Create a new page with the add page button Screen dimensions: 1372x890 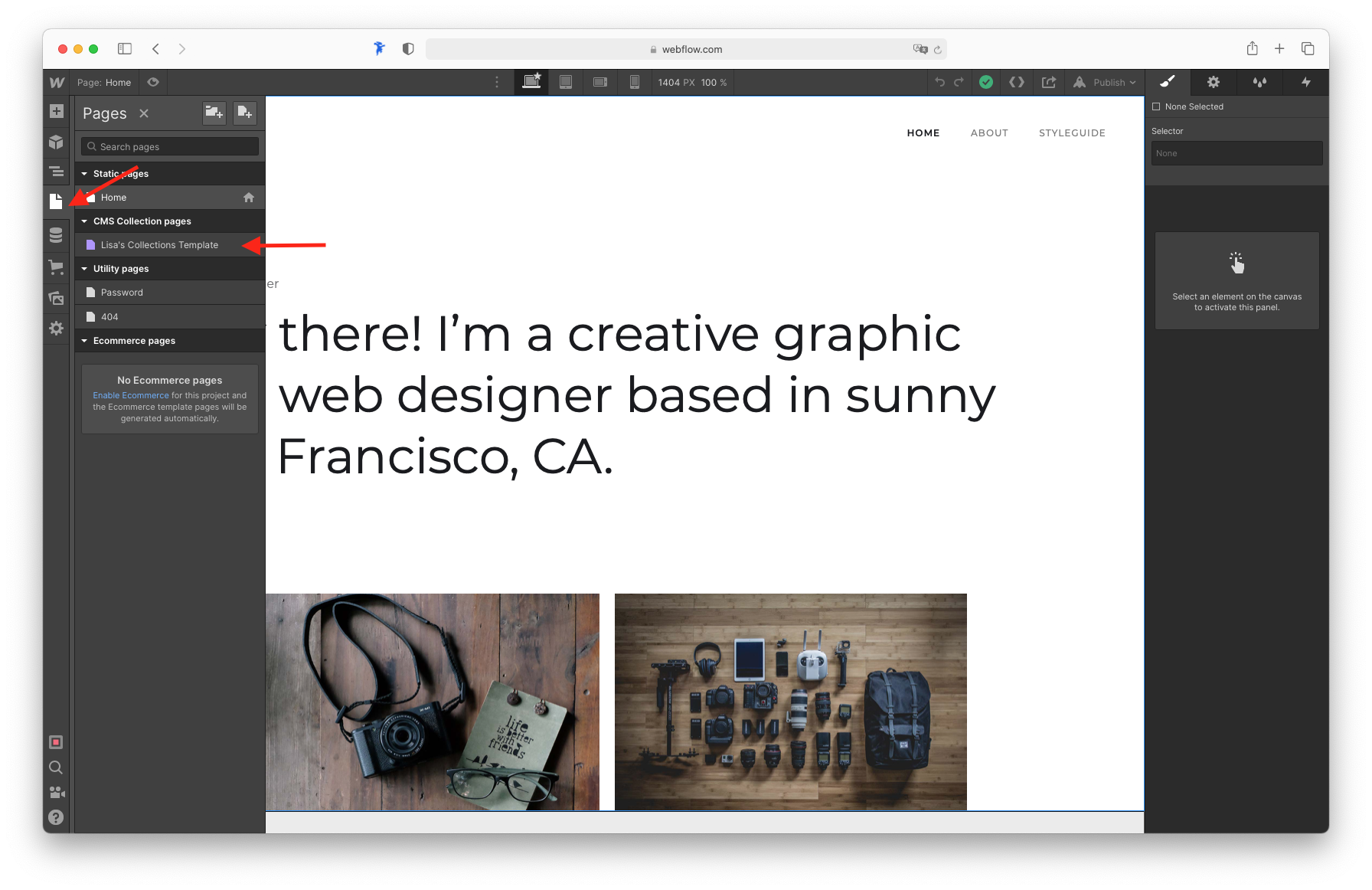coord(244,113)
